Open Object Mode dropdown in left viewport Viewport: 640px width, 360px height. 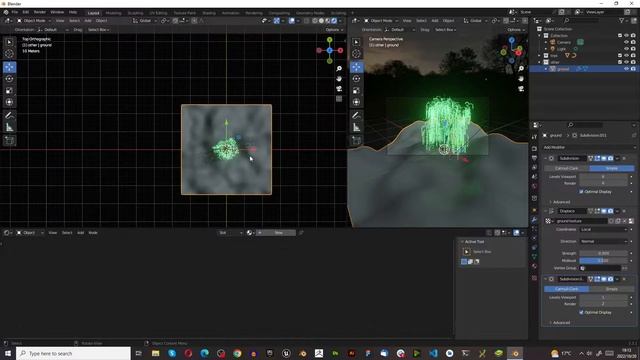tap(34, 20)
